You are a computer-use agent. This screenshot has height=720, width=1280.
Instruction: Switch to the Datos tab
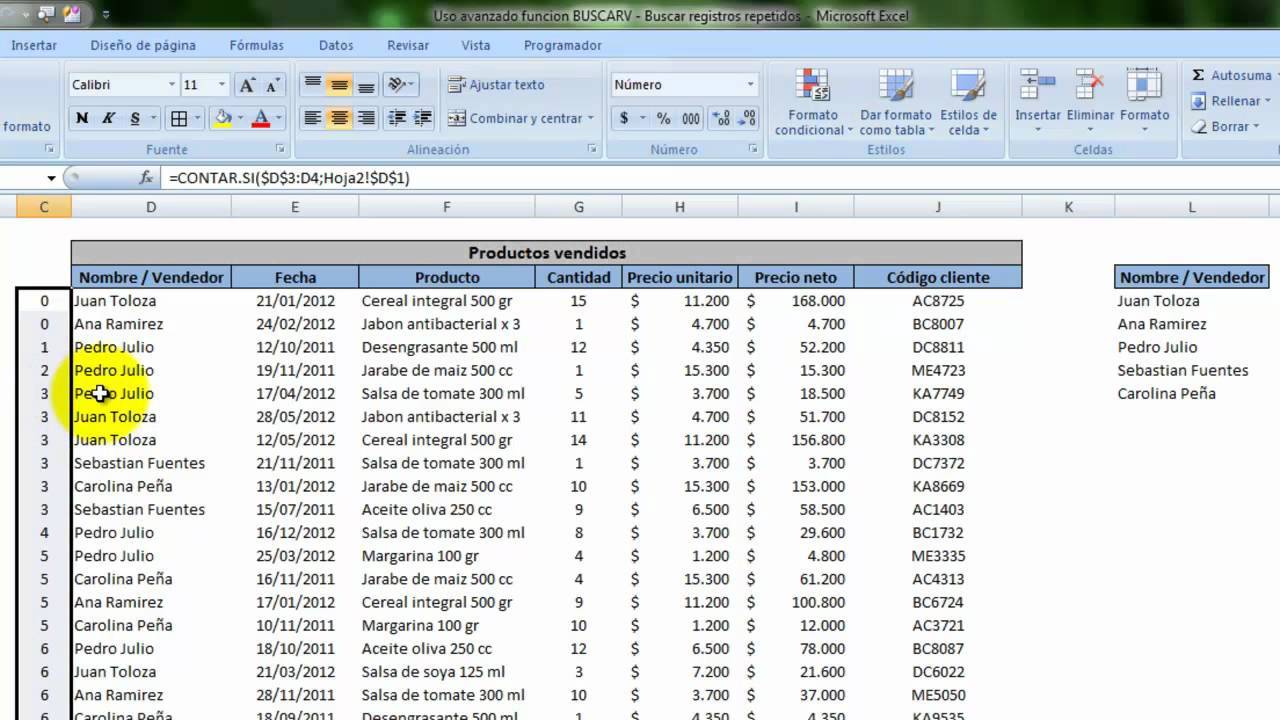pos(336,45)
